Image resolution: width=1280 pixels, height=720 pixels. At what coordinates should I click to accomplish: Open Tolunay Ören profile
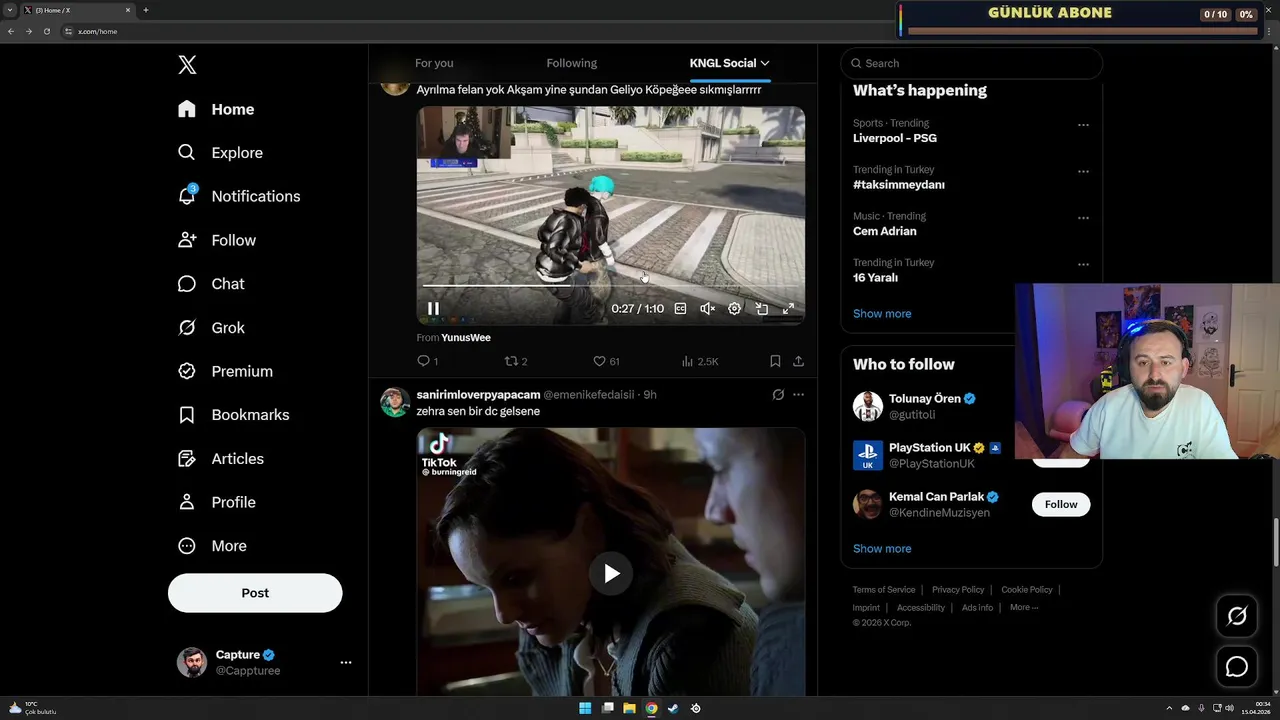click(x=925, y=399)
